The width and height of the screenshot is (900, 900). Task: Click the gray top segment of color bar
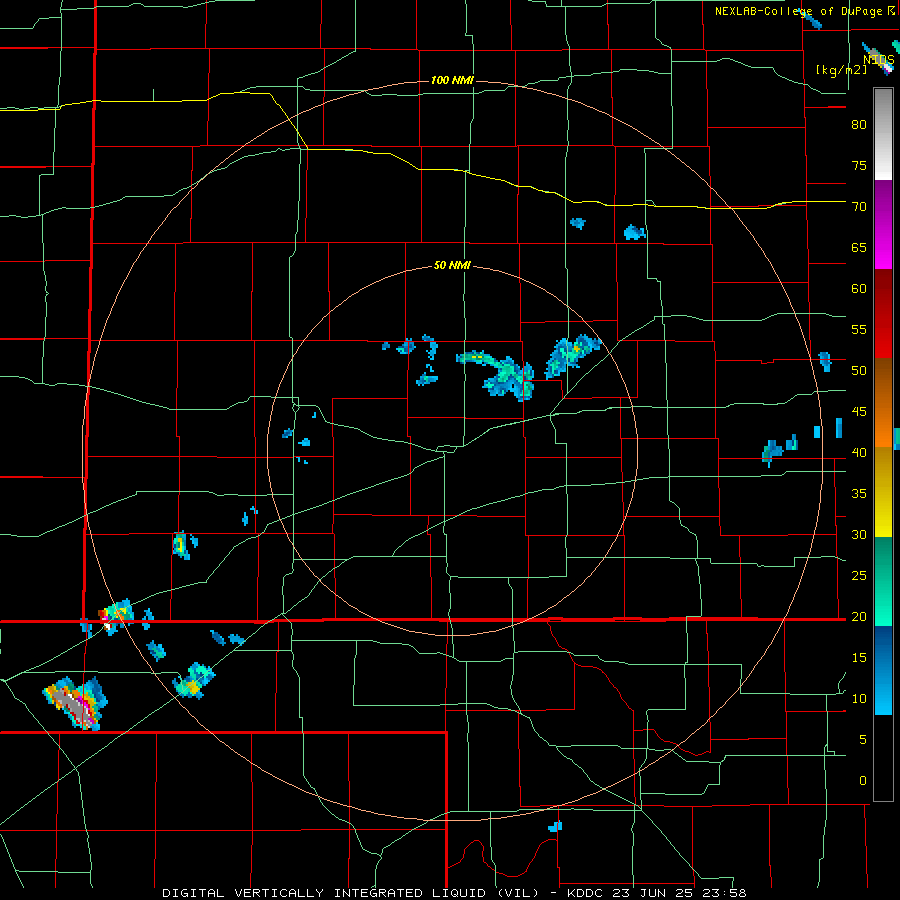[883, 134]
